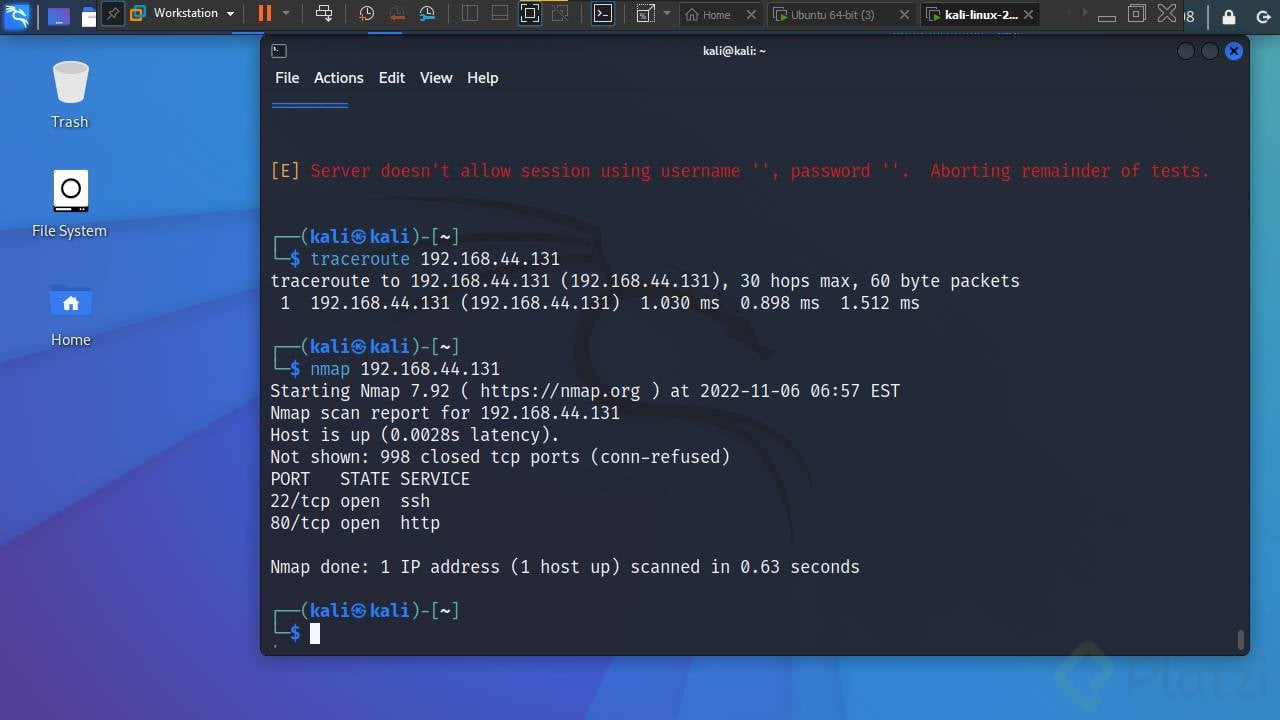Click the '80/tcp open http' output row
This screenshot has height=720, width=1280.
355,523
